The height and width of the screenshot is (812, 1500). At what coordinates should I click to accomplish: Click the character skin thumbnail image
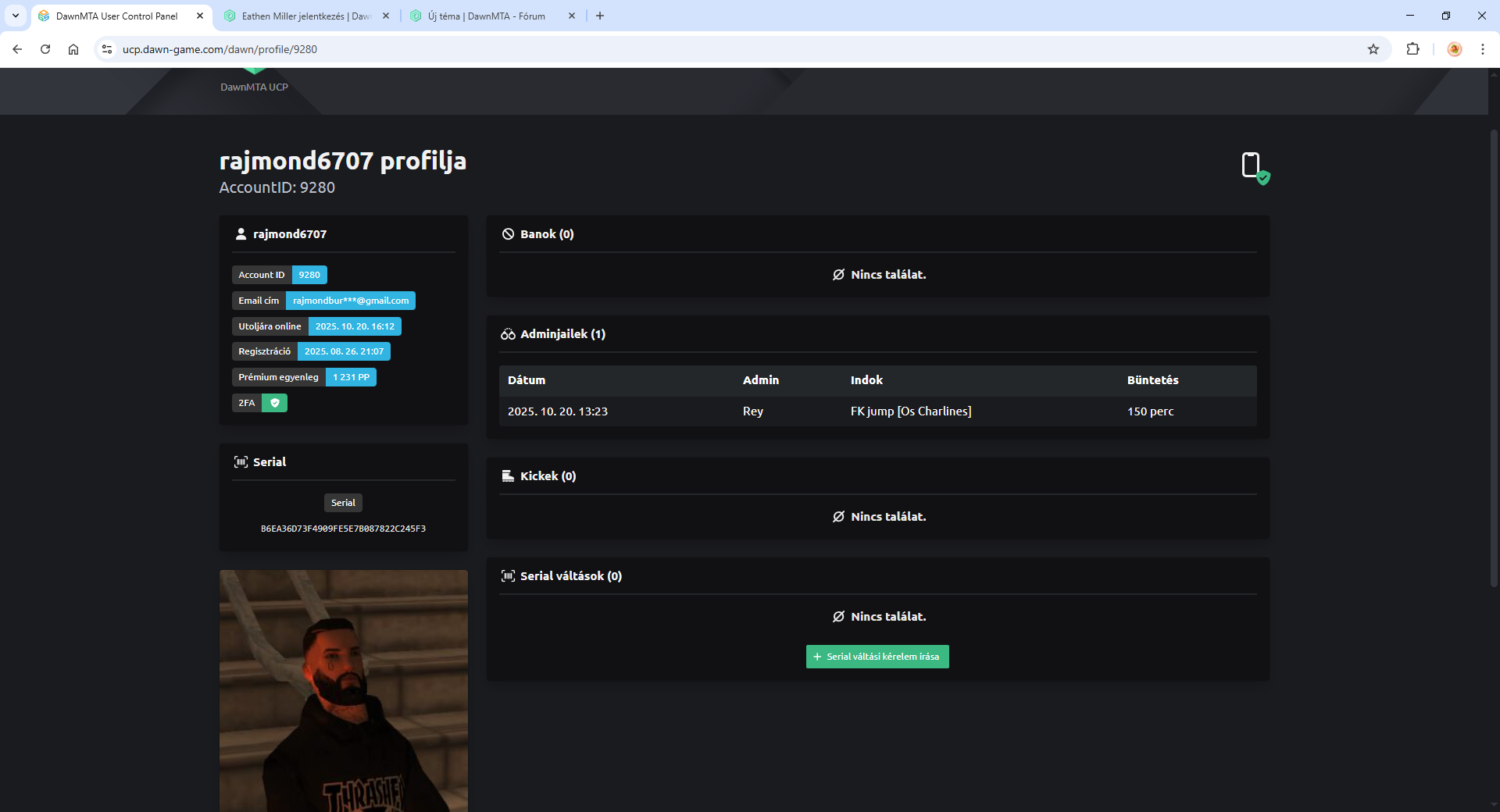click(344, 690)
